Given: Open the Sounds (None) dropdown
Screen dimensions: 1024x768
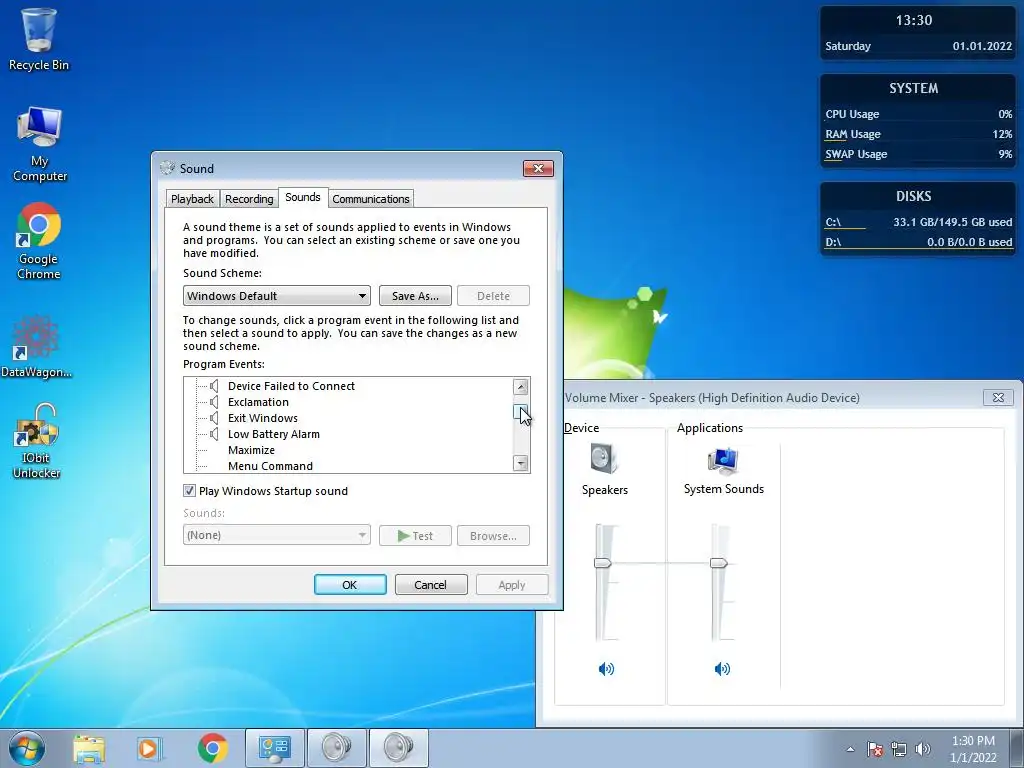Looking at the screenshot, I should pyautogui.click(x=276, y=535).
